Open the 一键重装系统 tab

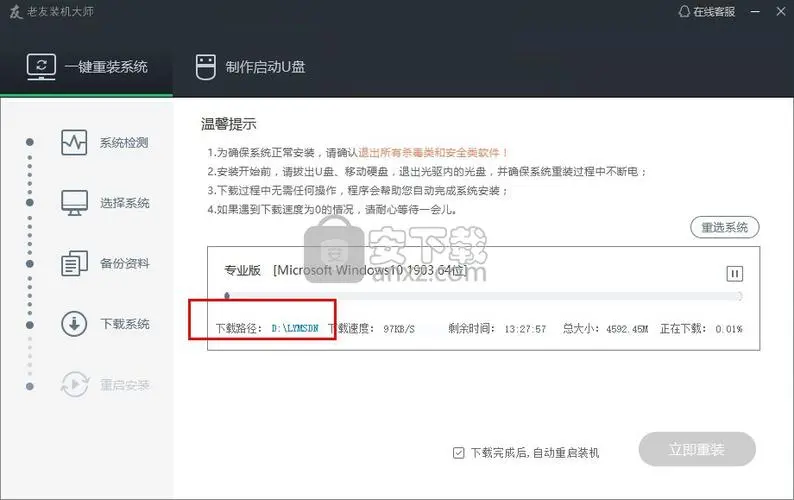click(x=87, y=66)
